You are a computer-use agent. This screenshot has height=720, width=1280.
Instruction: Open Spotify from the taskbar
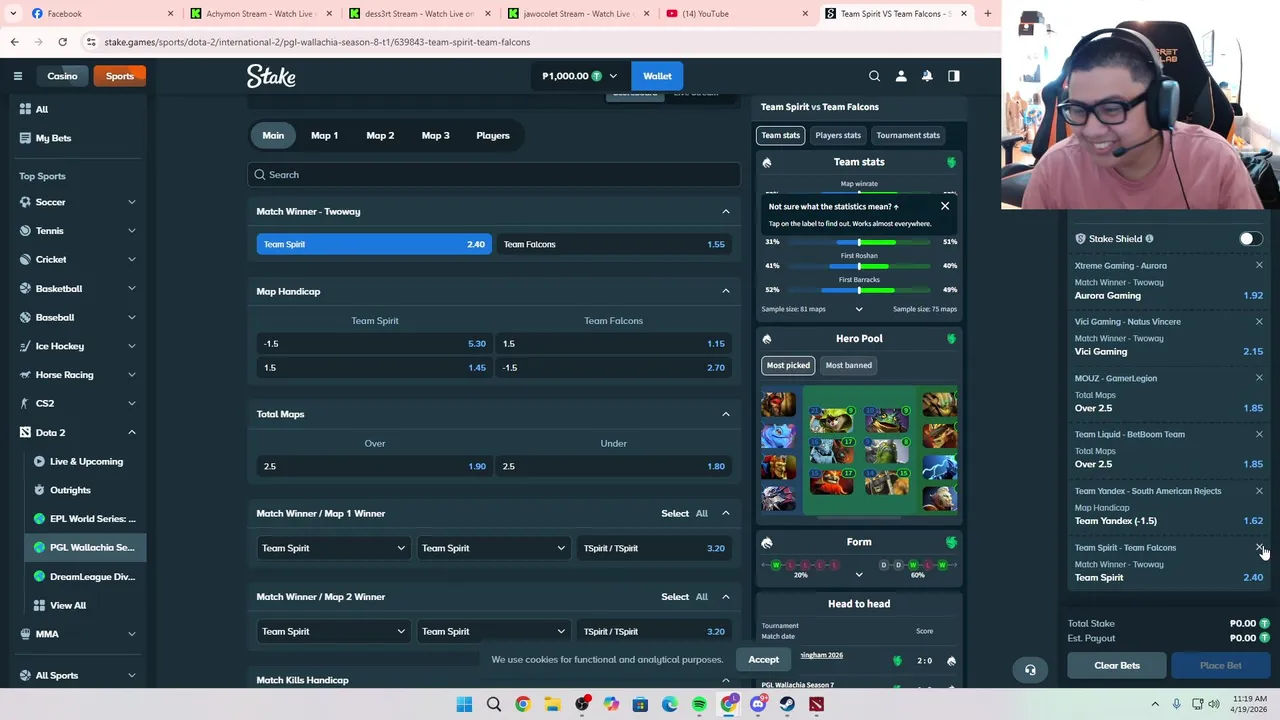(699, 705)
